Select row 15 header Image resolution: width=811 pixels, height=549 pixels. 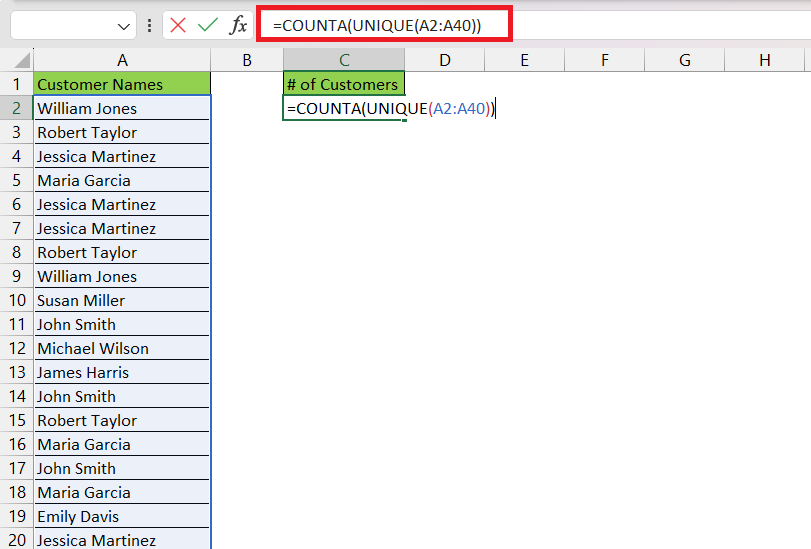tap(17, 420)
